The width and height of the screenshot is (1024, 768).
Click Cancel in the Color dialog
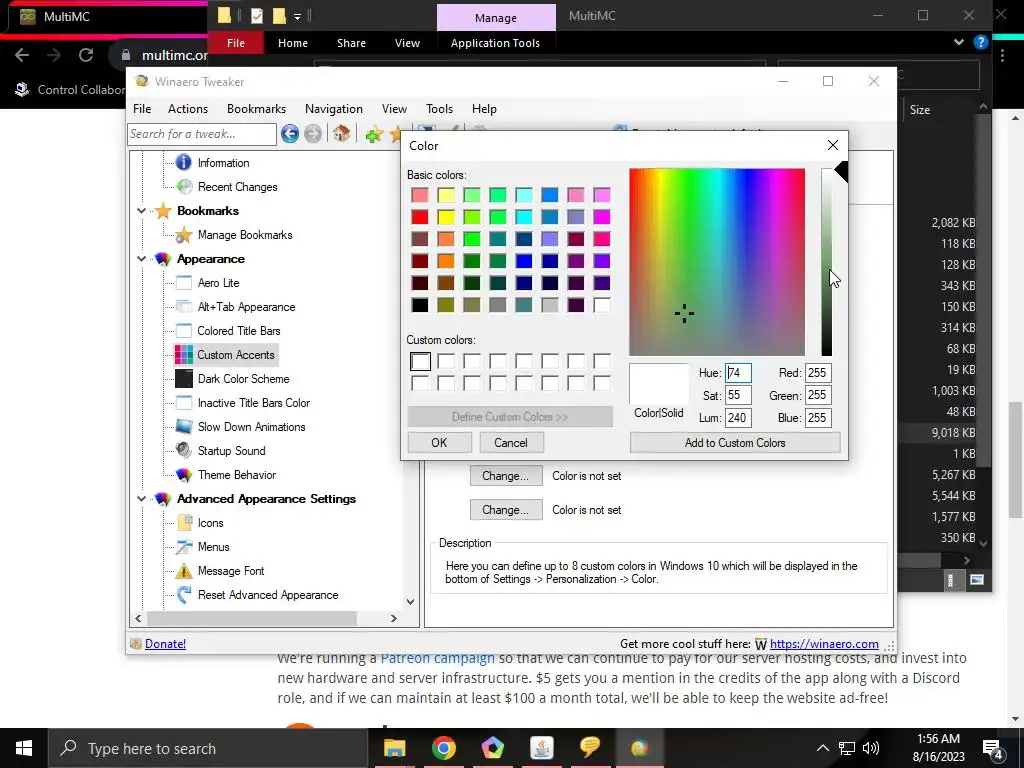pyautogui.click(x=511, y=443)
